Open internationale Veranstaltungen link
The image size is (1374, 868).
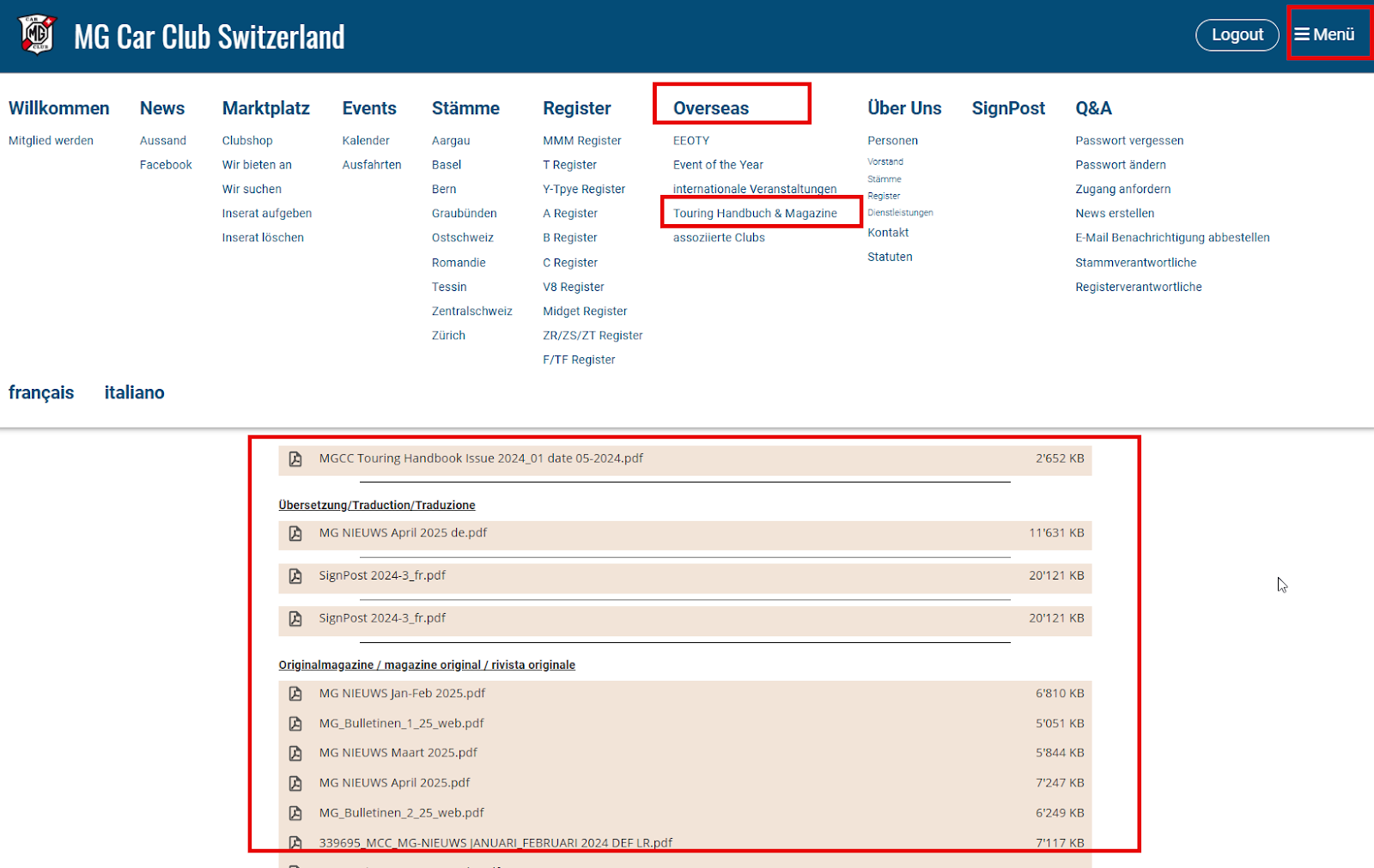pyautogui.click(x=755, y=189)
